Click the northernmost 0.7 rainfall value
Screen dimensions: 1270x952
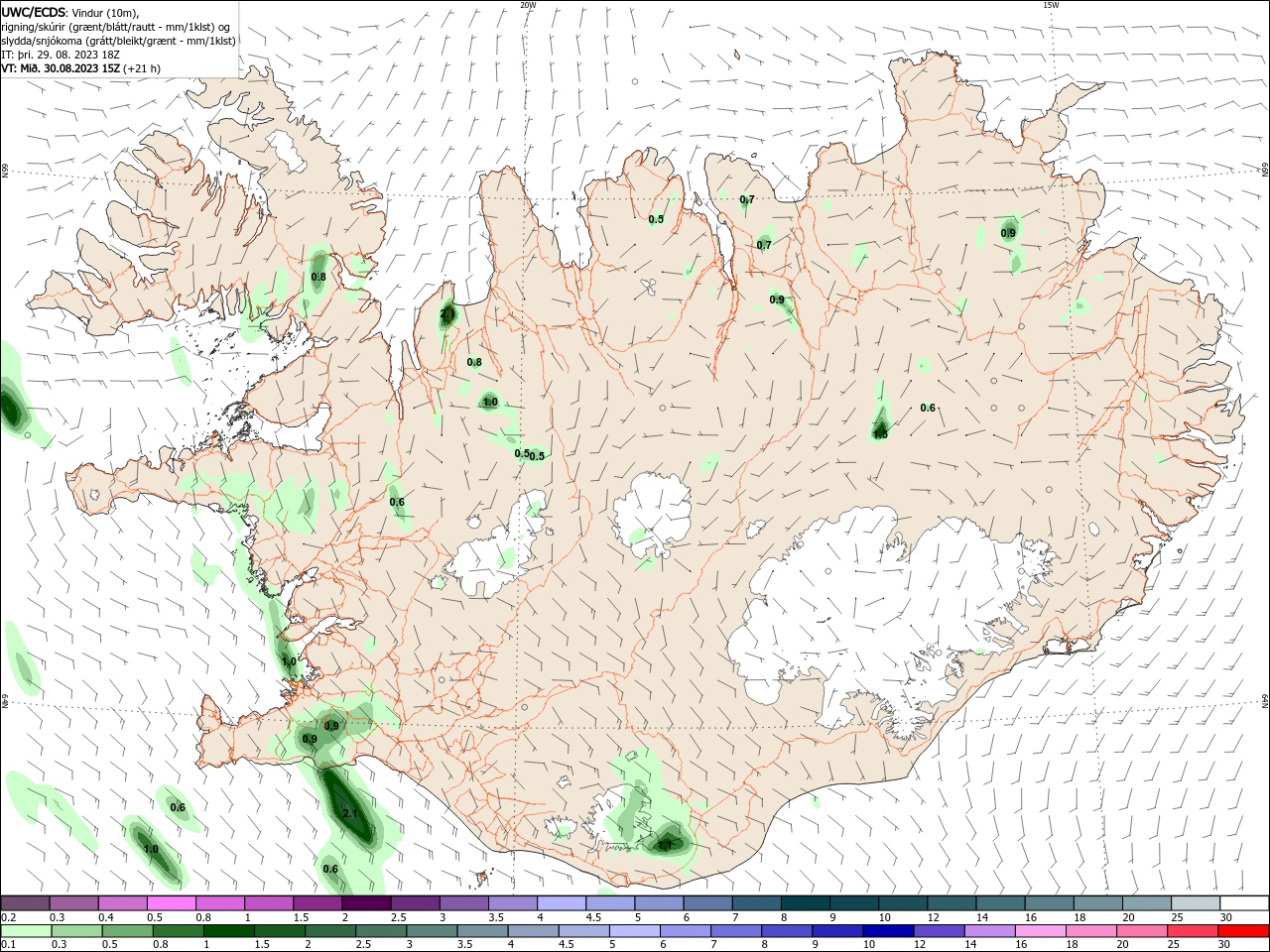coord(747,199)
